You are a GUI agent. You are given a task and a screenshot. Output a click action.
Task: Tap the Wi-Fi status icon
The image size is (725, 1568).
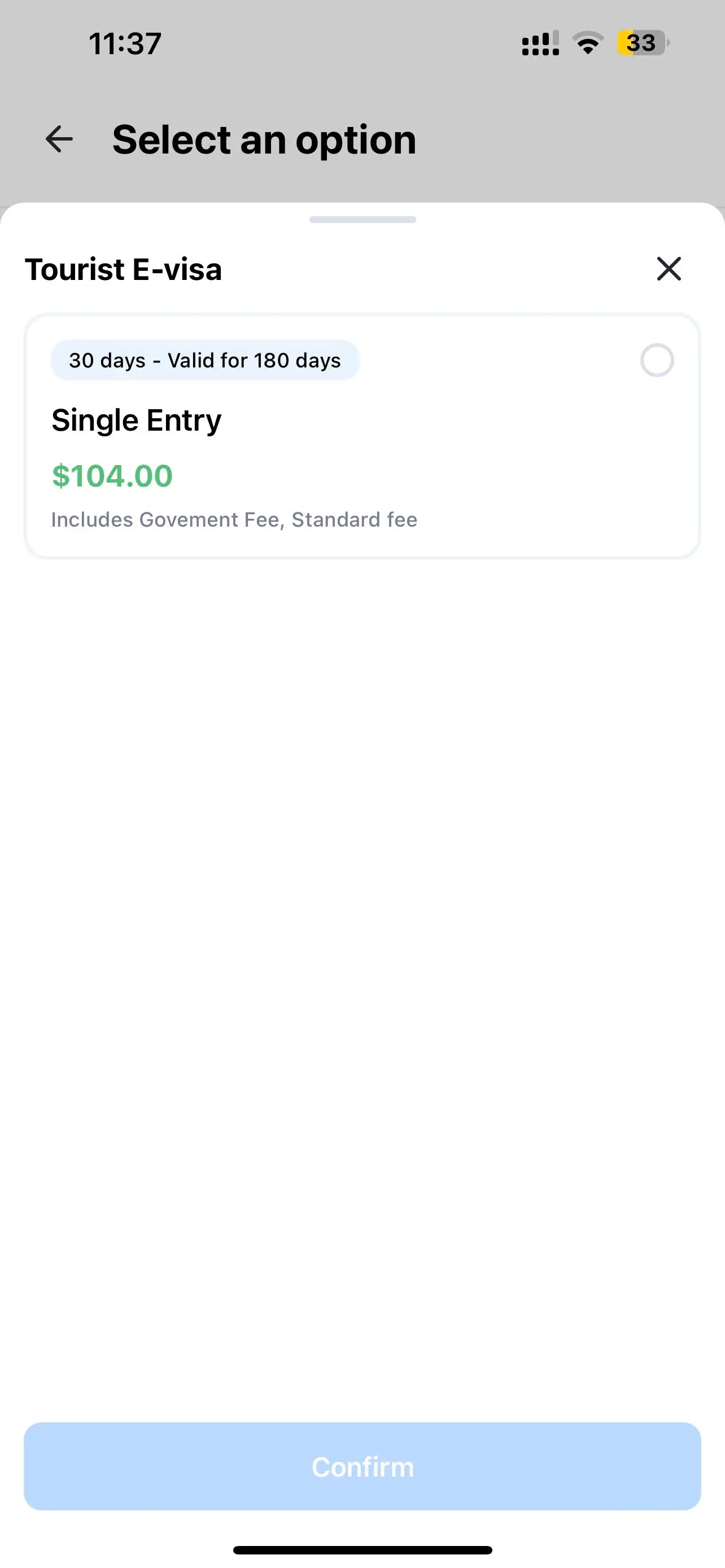point(587,43)
